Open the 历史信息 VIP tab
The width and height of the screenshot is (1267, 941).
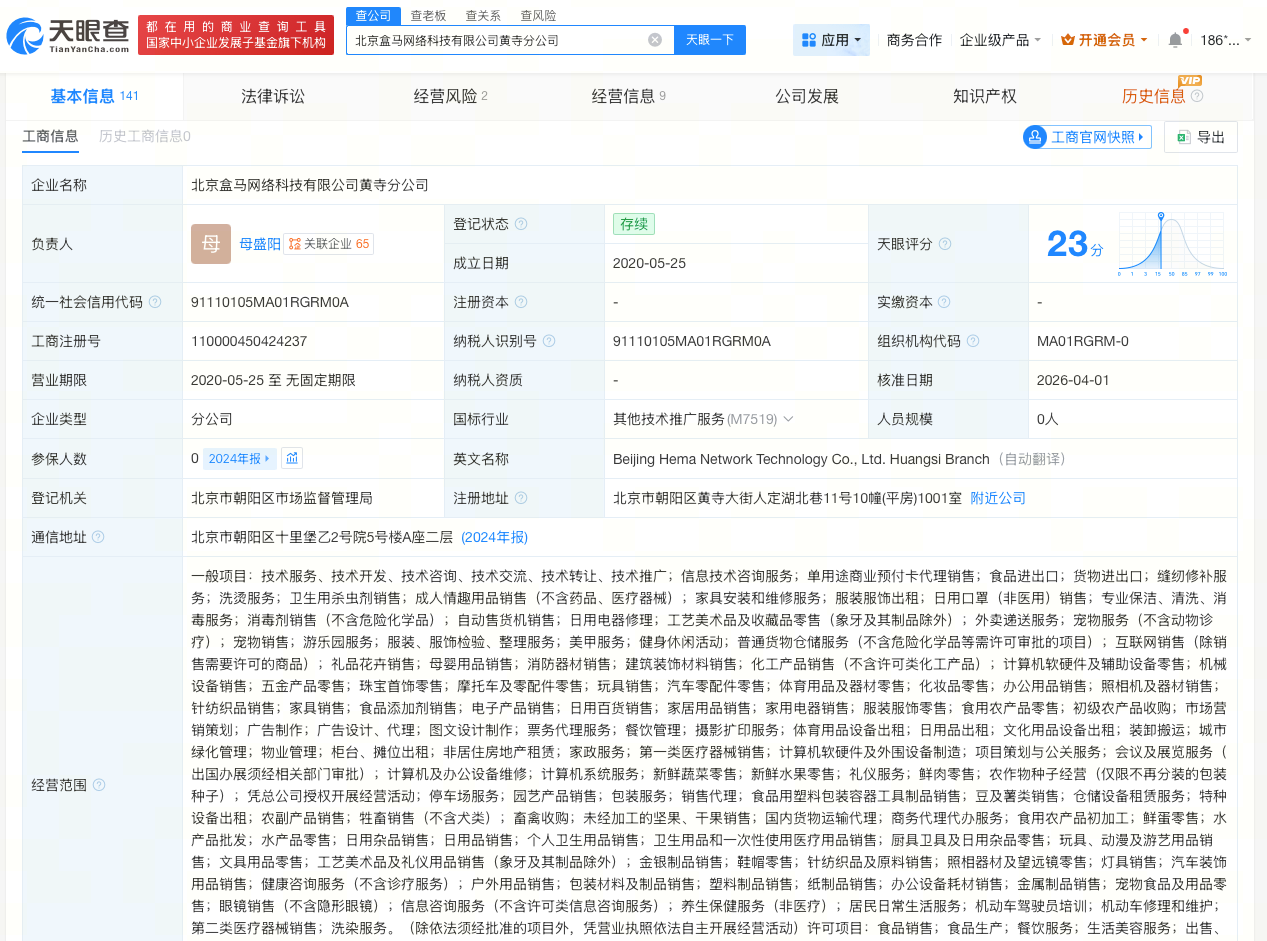[1153, 96]
